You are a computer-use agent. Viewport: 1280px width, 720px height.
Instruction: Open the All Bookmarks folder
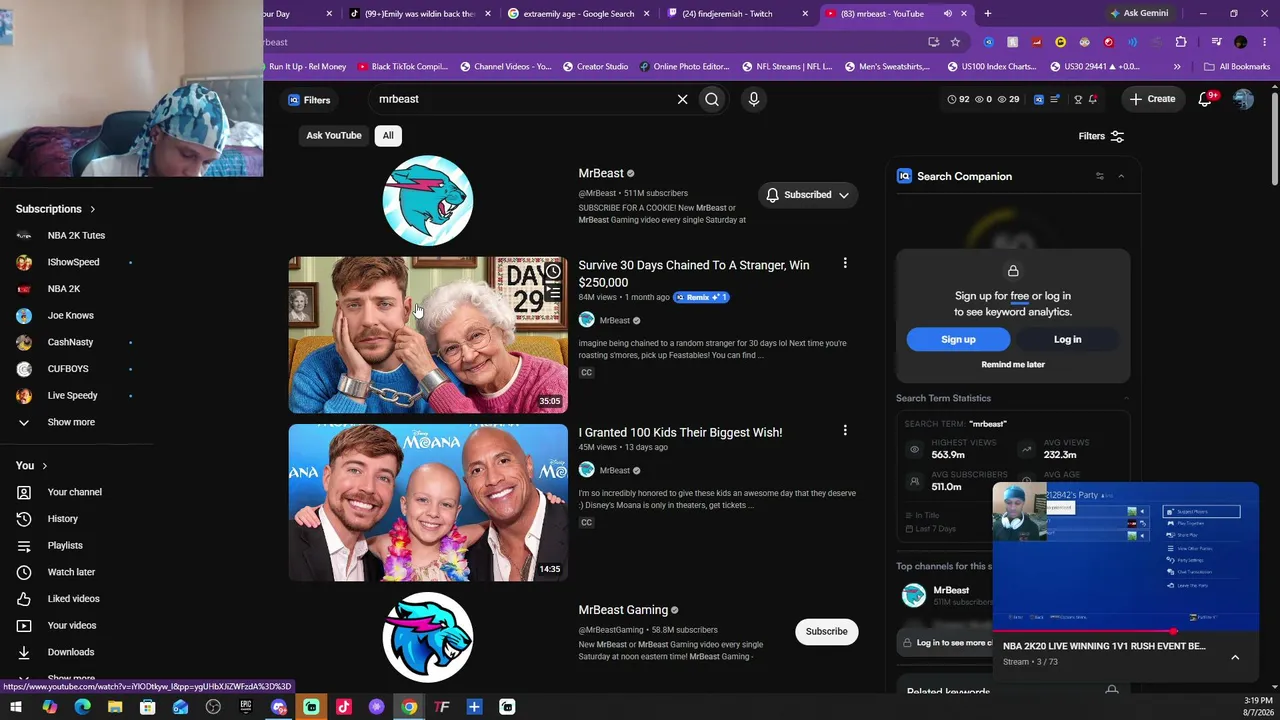pyautogui.click(x=1237, y=67)
